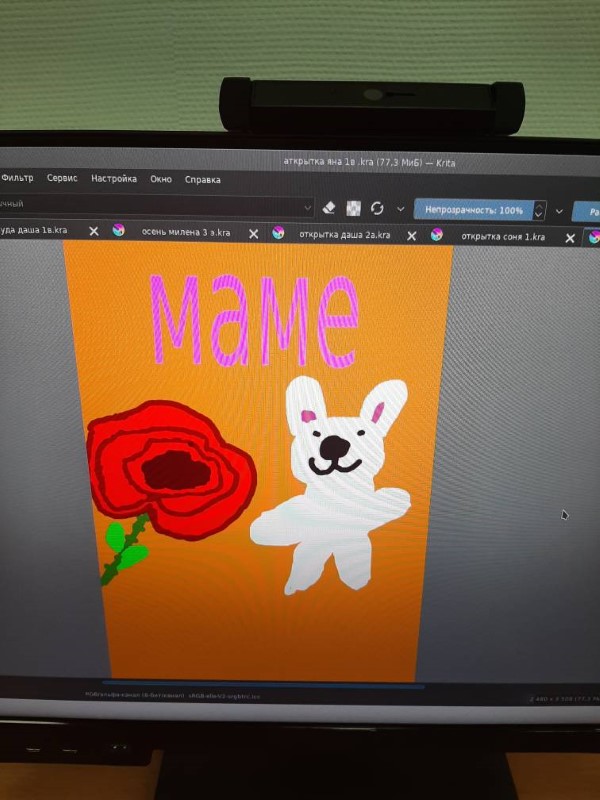The height and width of the screenshot is (800, 600).
Task: Switch to the открытка даша 2а.kra tab
Action: [345, 235]
